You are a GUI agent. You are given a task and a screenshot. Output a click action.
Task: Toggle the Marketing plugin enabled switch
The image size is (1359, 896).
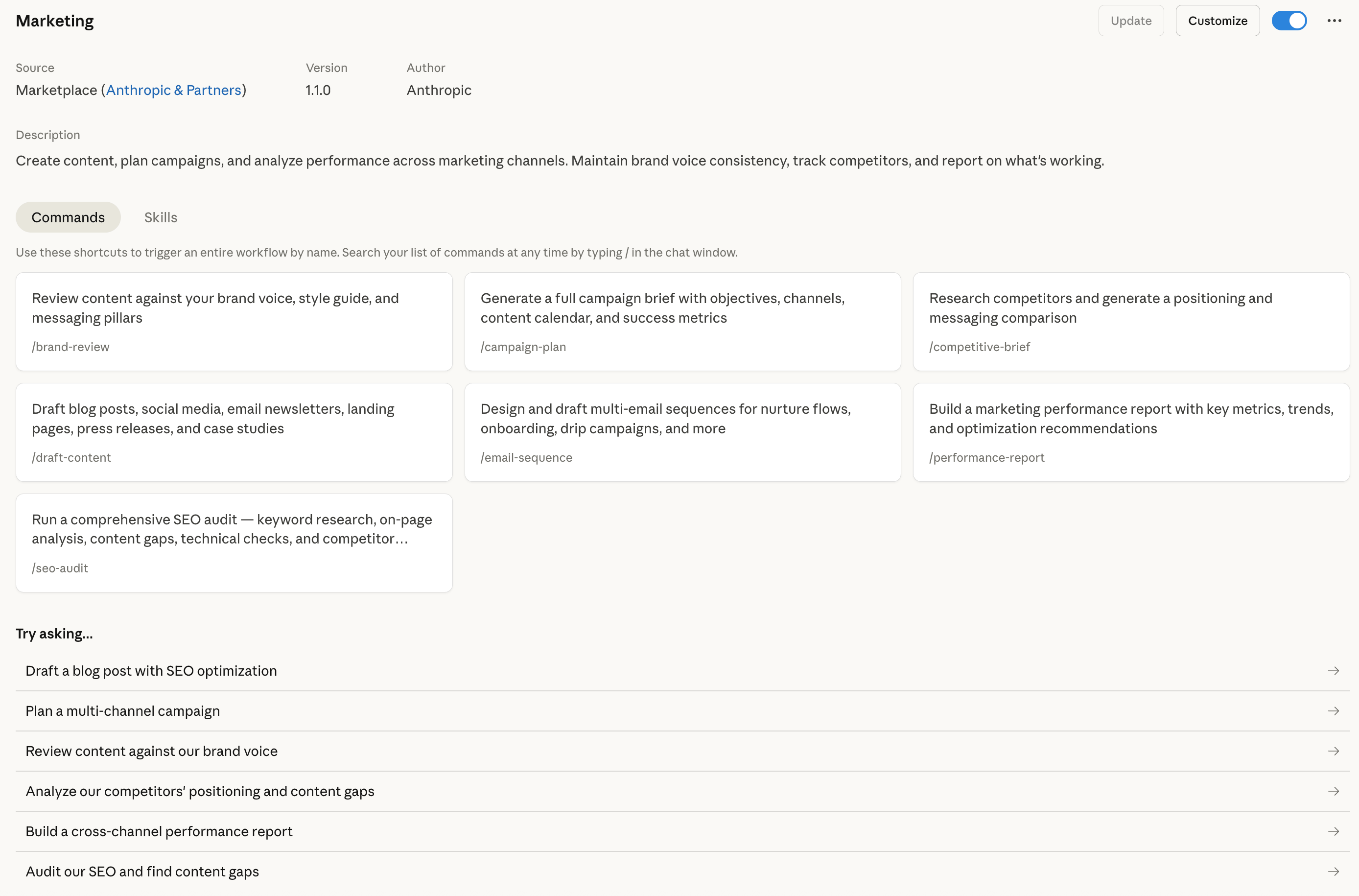coord(1289,21)
